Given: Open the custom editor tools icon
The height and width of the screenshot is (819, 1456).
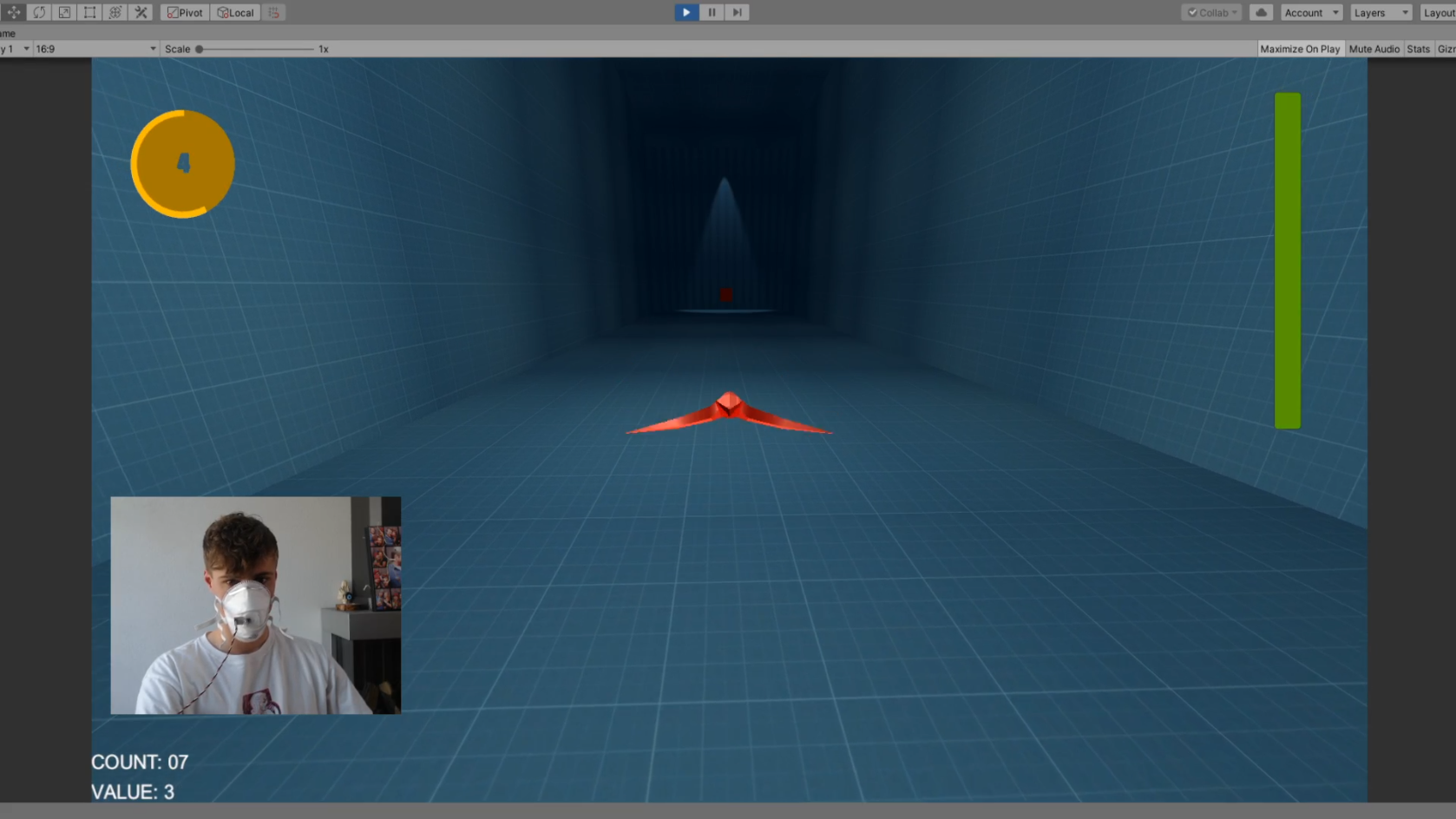Looking at the screenshot, I should point(141,12).
